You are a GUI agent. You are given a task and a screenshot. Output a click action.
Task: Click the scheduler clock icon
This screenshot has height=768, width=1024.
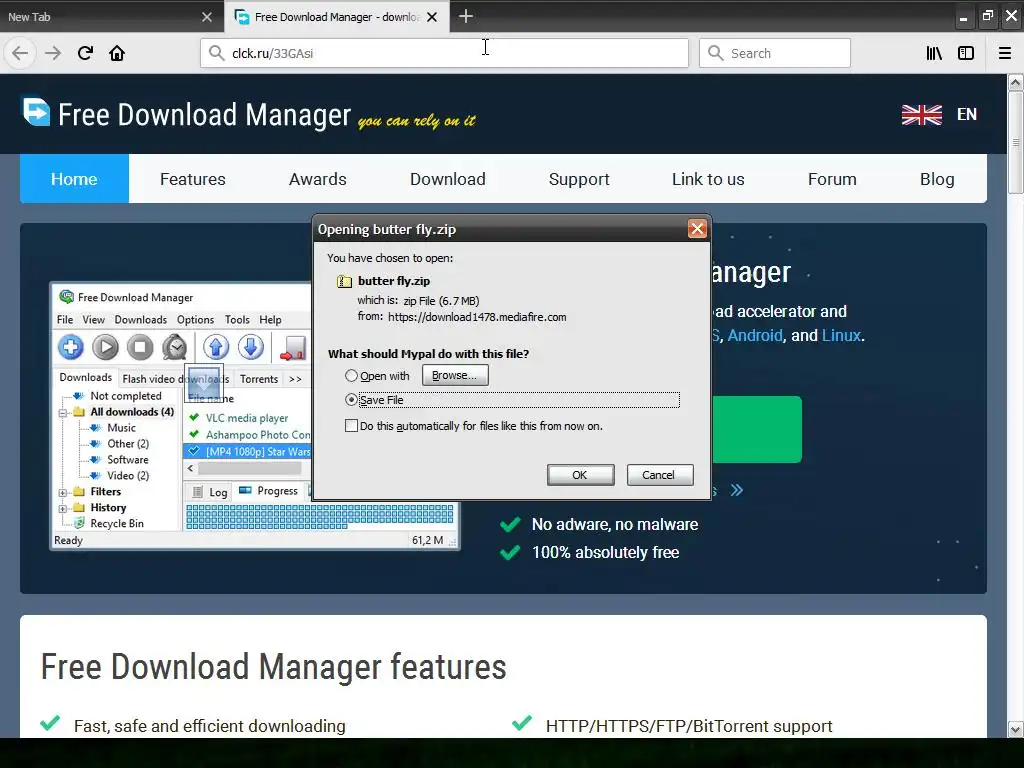[x=174, y=347]
